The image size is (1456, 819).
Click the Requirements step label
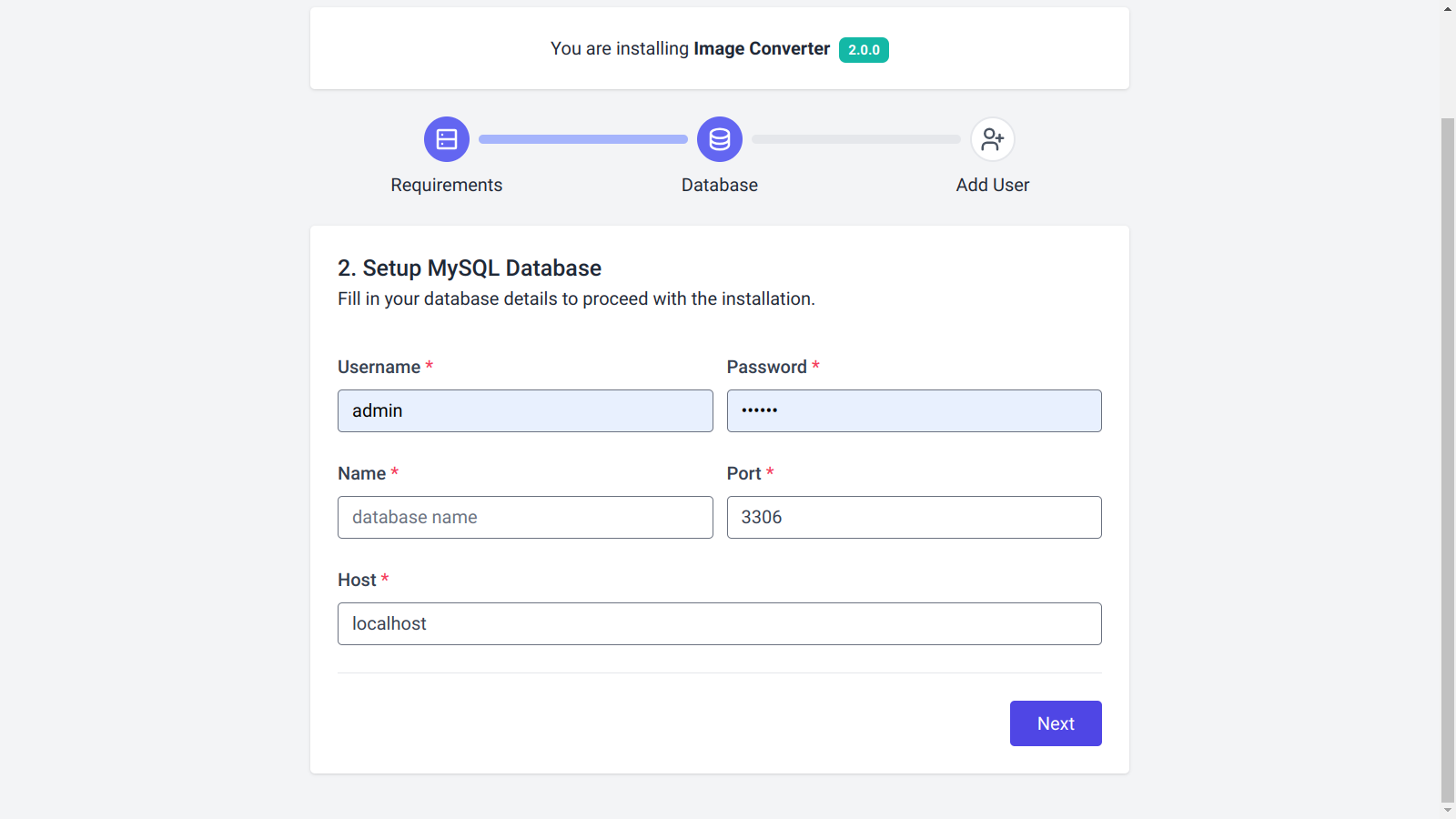click(x=447, y=185)
